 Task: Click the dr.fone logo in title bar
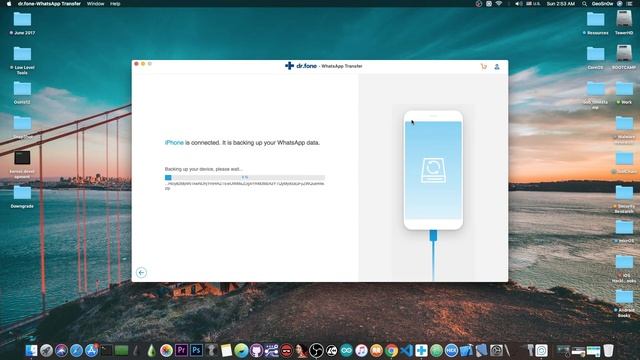click(301, 66)
